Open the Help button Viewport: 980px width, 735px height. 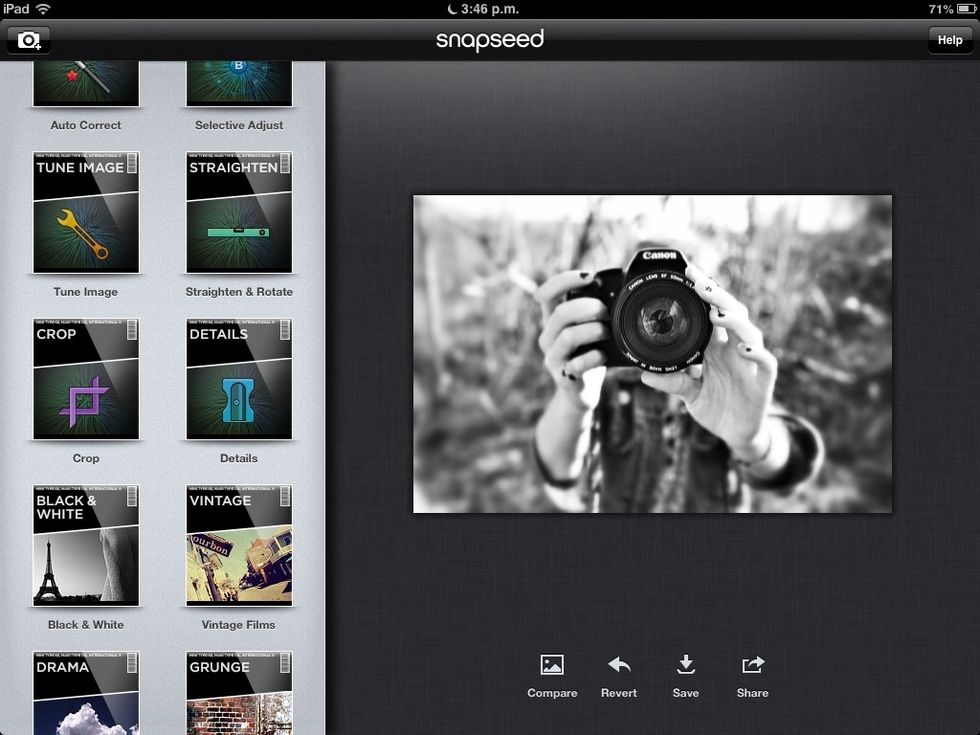point(949,40)
